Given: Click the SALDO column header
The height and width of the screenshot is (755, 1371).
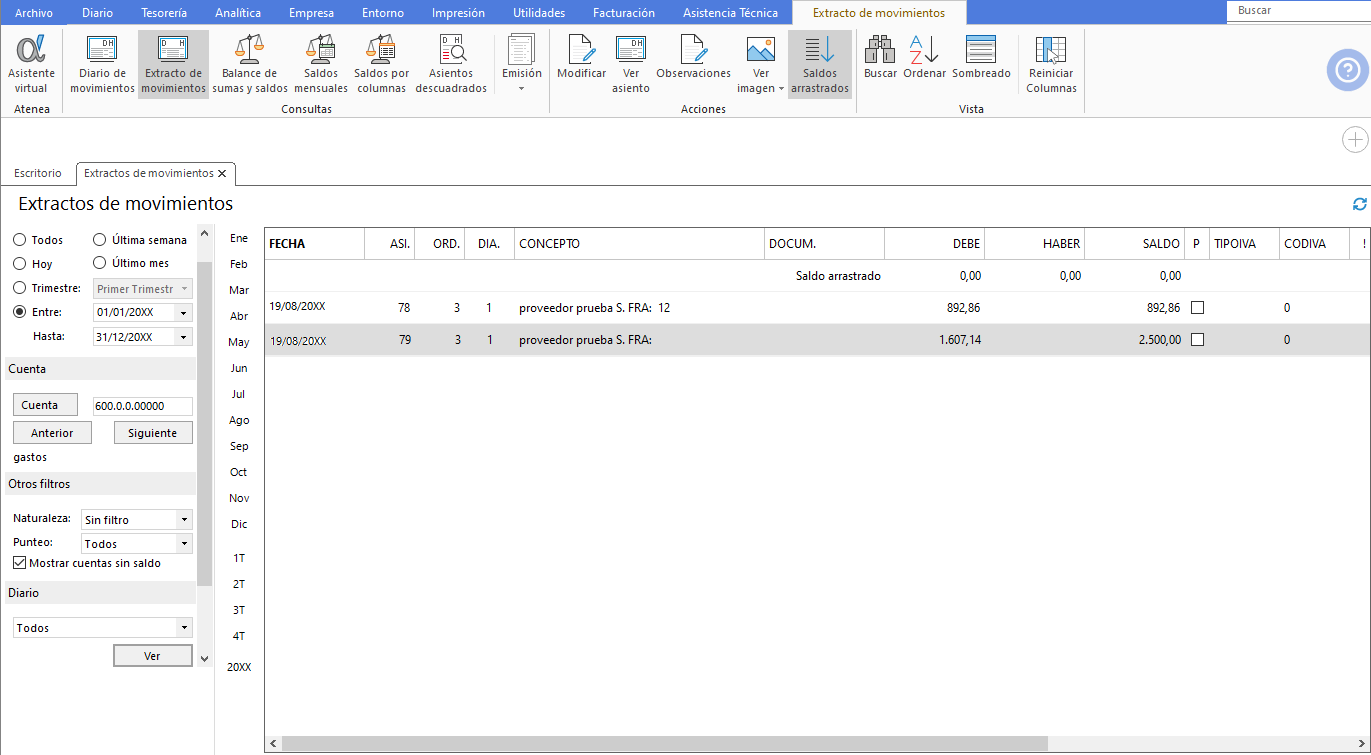Looking at the screenshot, I should click(x=1134, y=244).
